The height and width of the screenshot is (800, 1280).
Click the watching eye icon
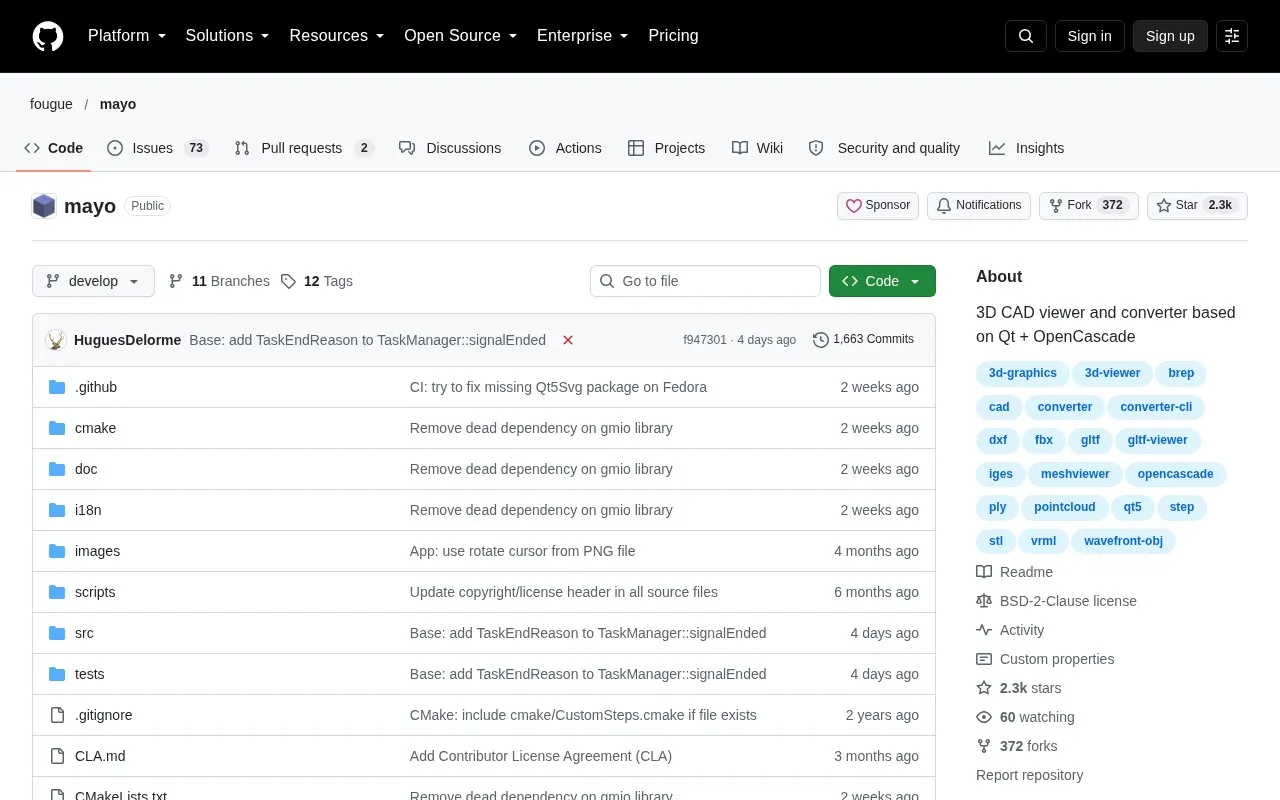point(984,717)
